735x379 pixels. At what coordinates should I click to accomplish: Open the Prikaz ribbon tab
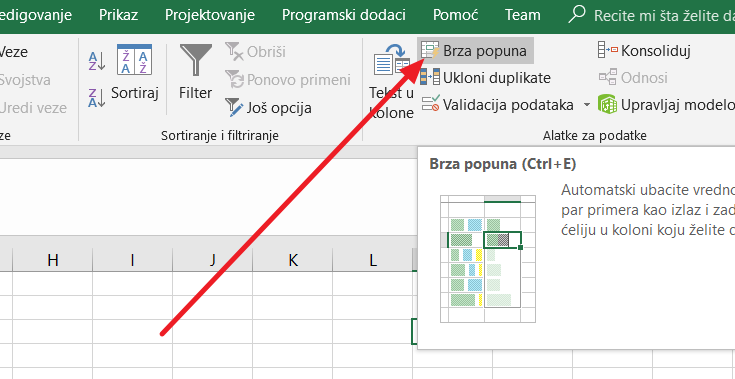coord(119,15)
